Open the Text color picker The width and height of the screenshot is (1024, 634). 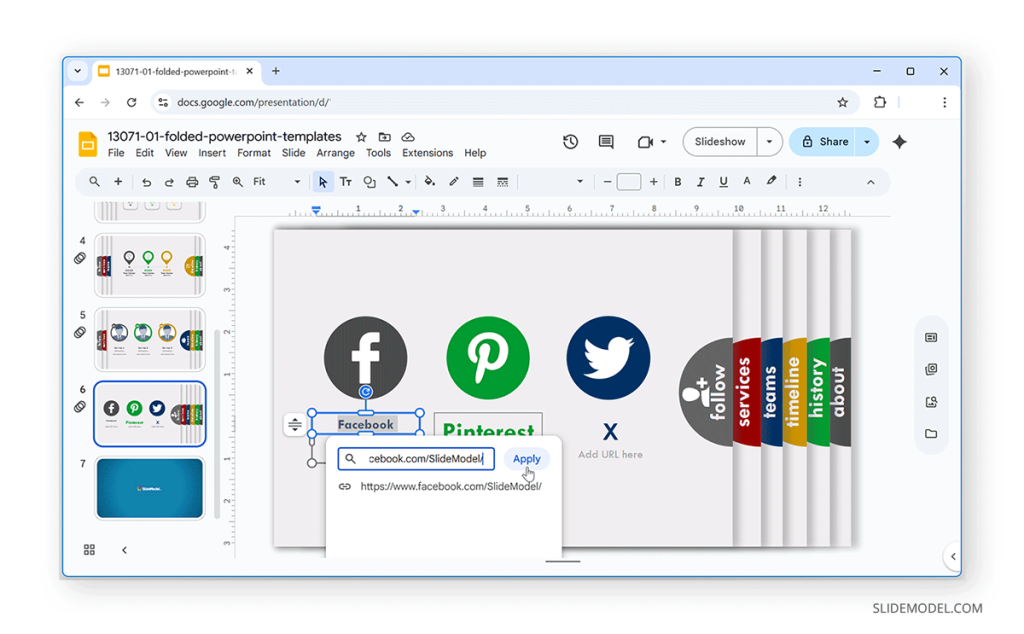click(x=745, y=182)
